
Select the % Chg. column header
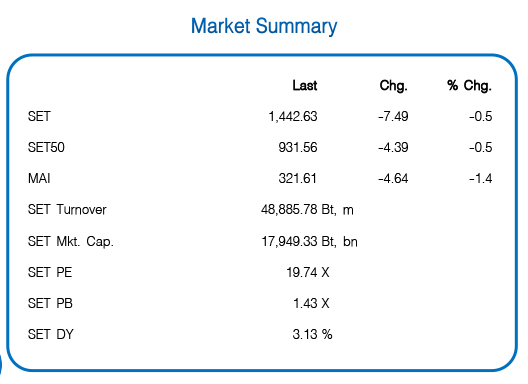point(470,86)
